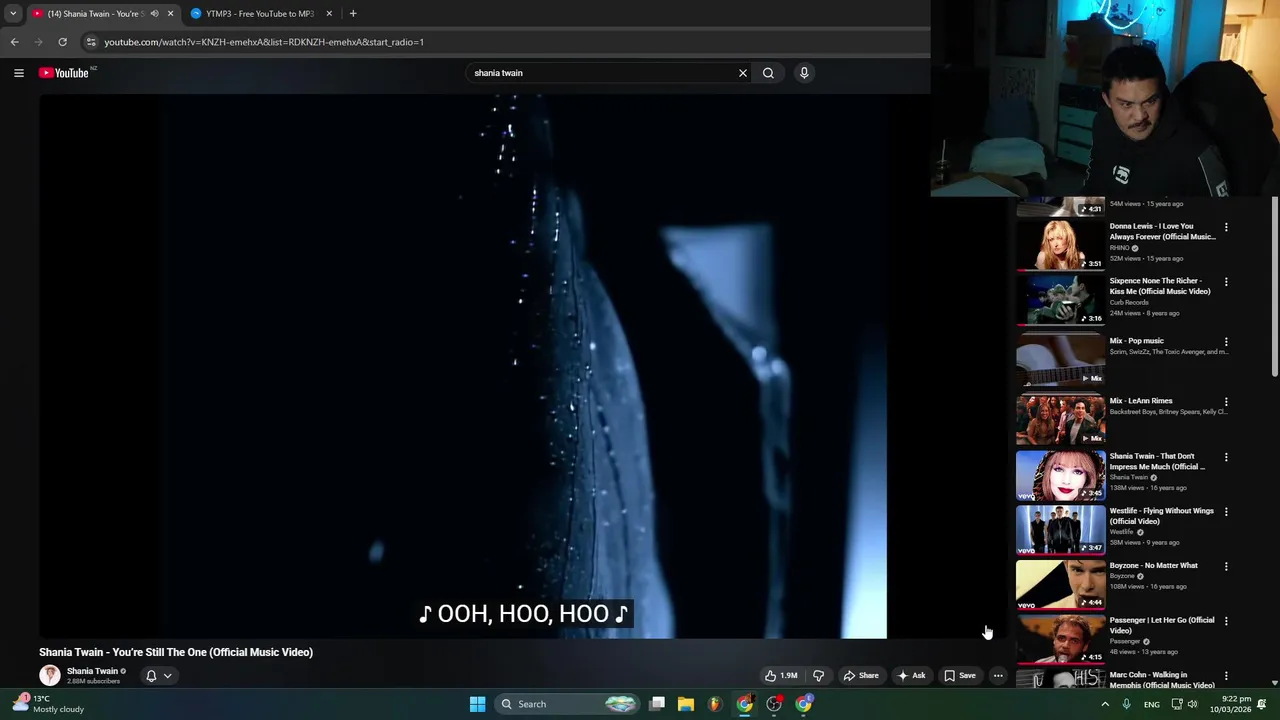This screenshot has width=1280, height=720.
Task: Open the YouTube hamburger guide menu
Action: pos(18,73)
